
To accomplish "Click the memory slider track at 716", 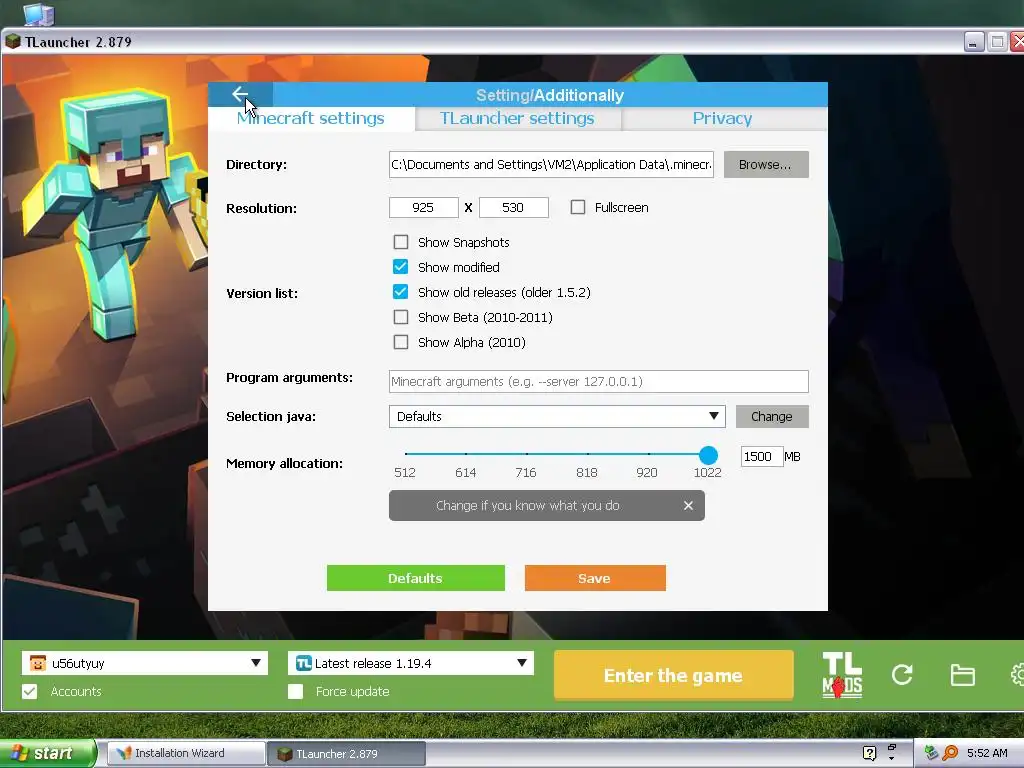I will coord(526,453).
